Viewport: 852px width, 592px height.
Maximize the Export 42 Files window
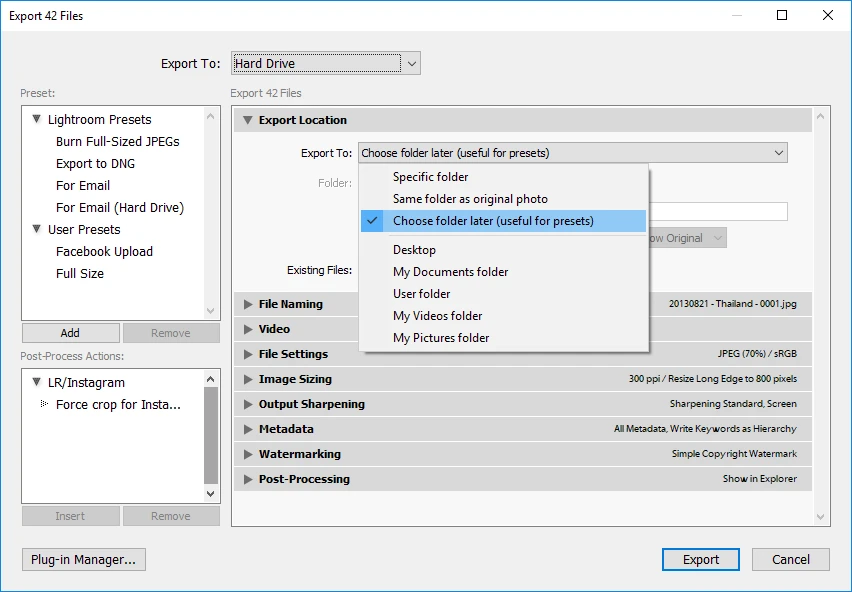coord(782,15)
